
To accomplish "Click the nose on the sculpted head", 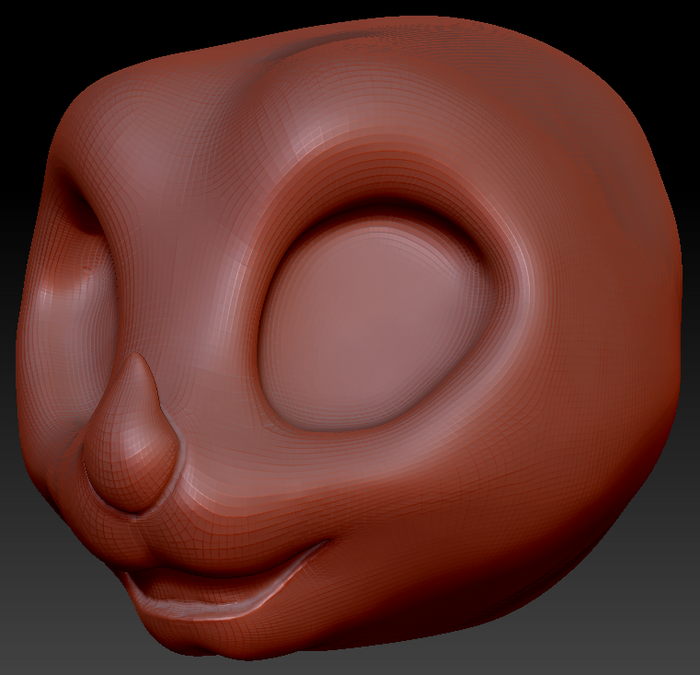I will pos(133,435).
